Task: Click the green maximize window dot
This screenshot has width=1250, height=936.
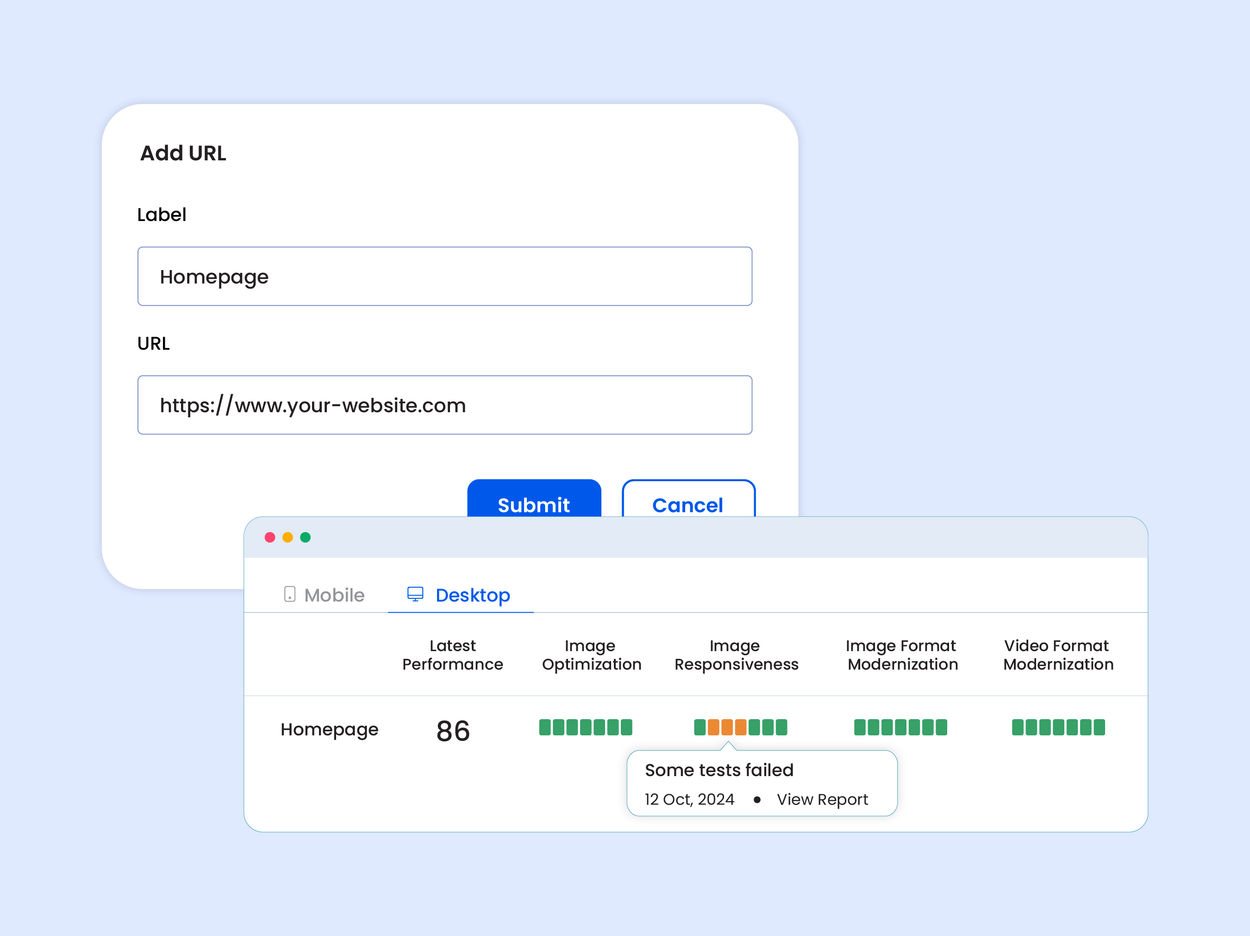Action: [305, 537]
